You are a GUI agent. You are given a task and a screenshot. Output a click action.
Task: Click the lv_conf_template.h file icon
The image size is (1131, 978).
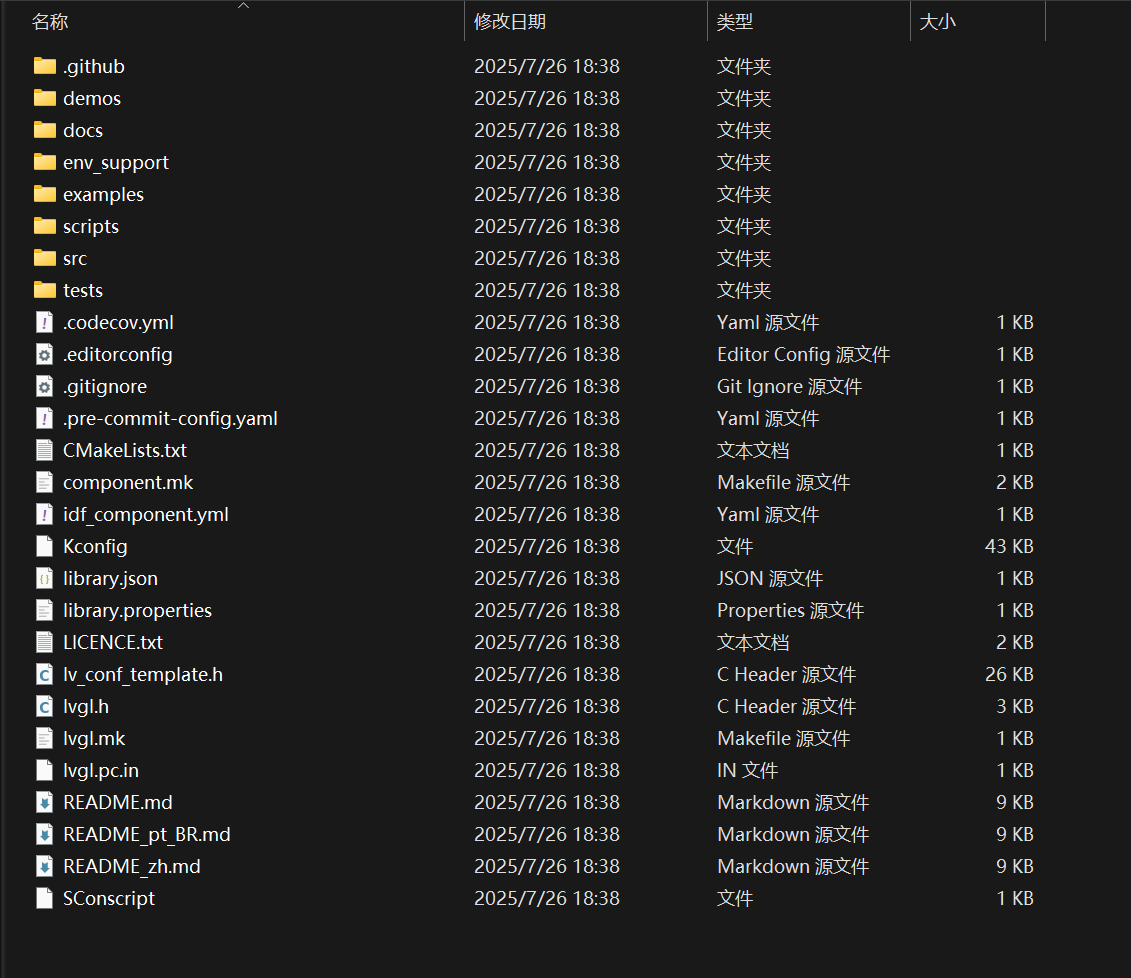click(44, 674)
